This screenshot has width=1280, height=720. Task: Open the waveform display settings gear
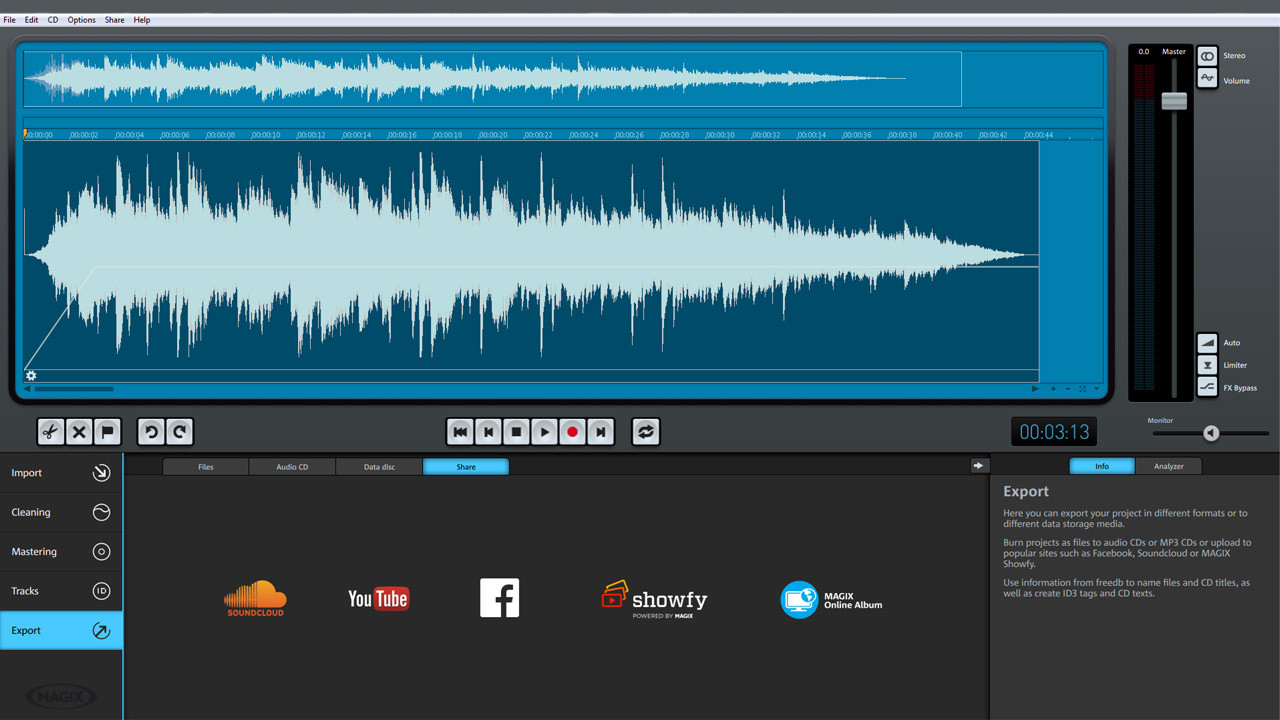pyautogui.click(x=31, y=376)
